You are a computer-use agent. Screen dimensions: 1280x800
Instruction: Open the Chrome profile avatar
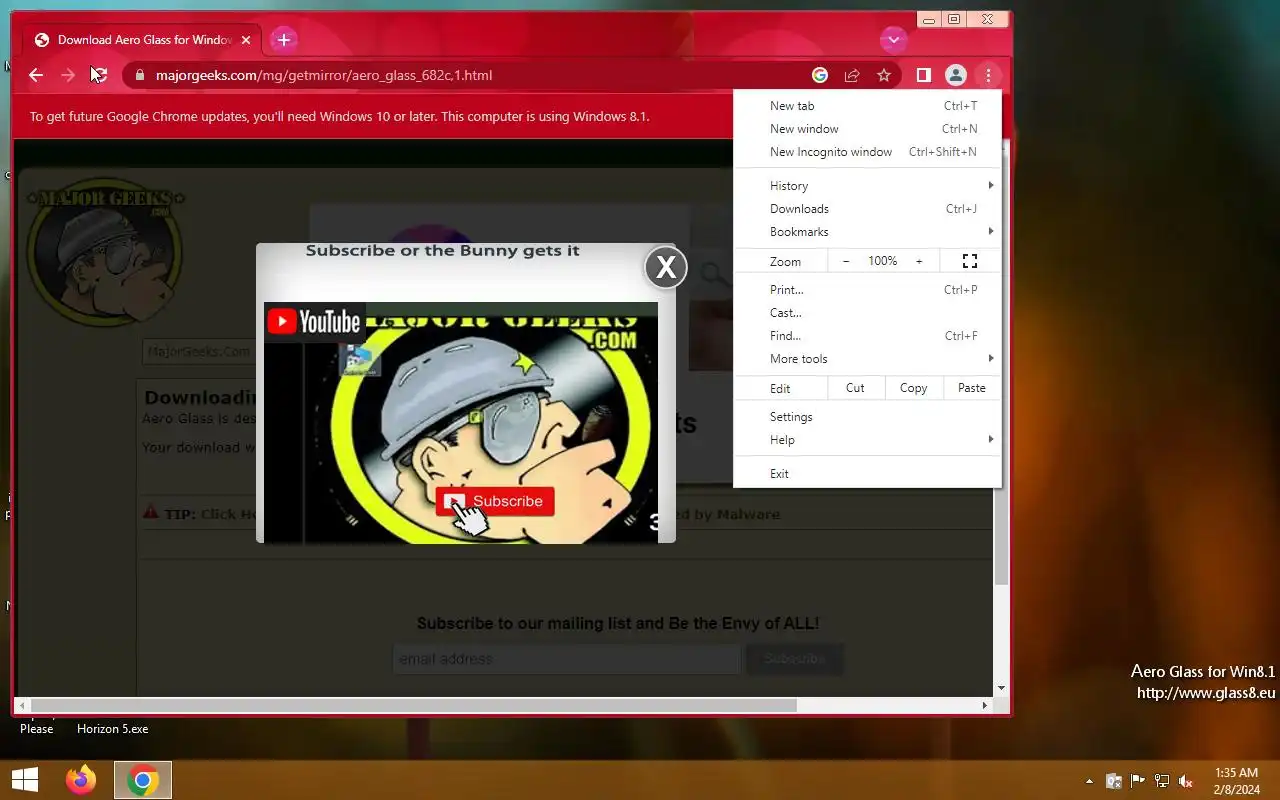pos(956,75)
